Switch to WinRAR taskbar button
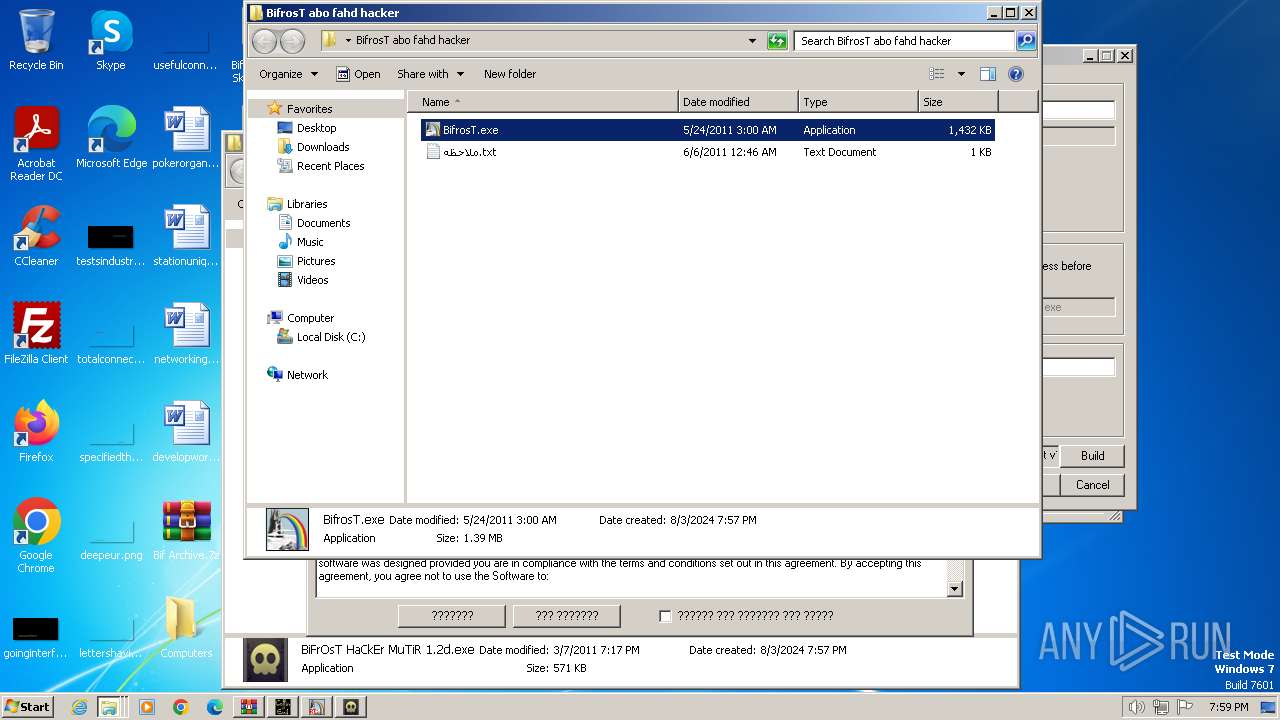1280x720 pixels. [x=249, y=707]
